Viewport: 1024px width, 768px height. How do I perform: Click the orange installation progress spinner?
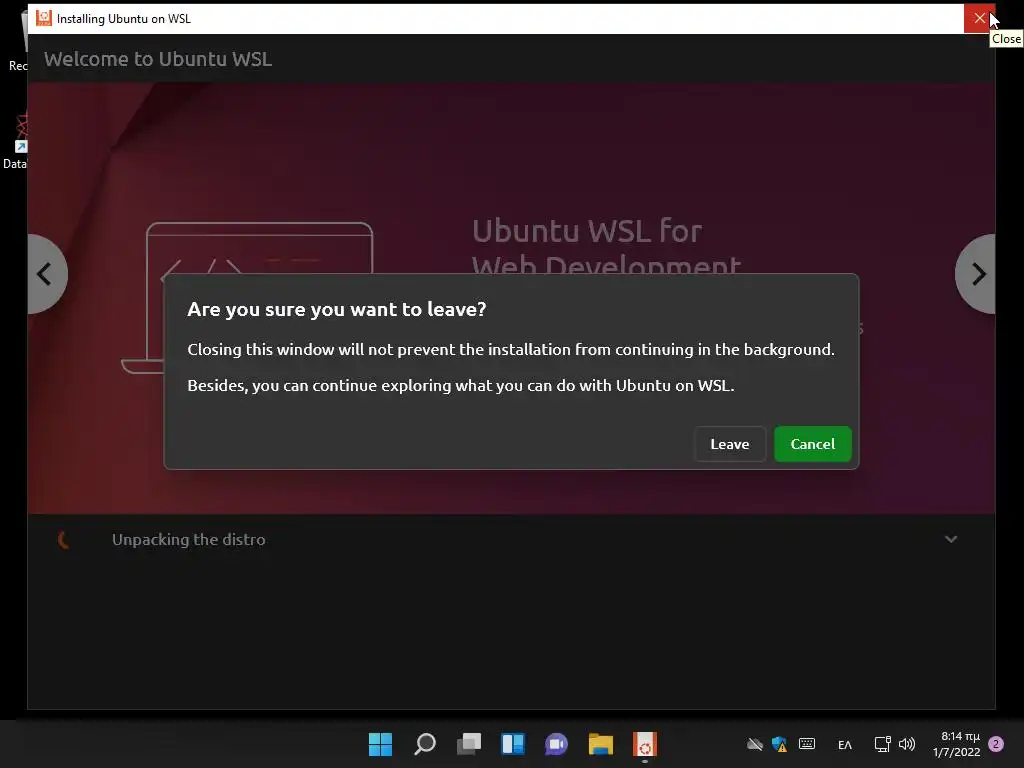click(x=63, y=539)
